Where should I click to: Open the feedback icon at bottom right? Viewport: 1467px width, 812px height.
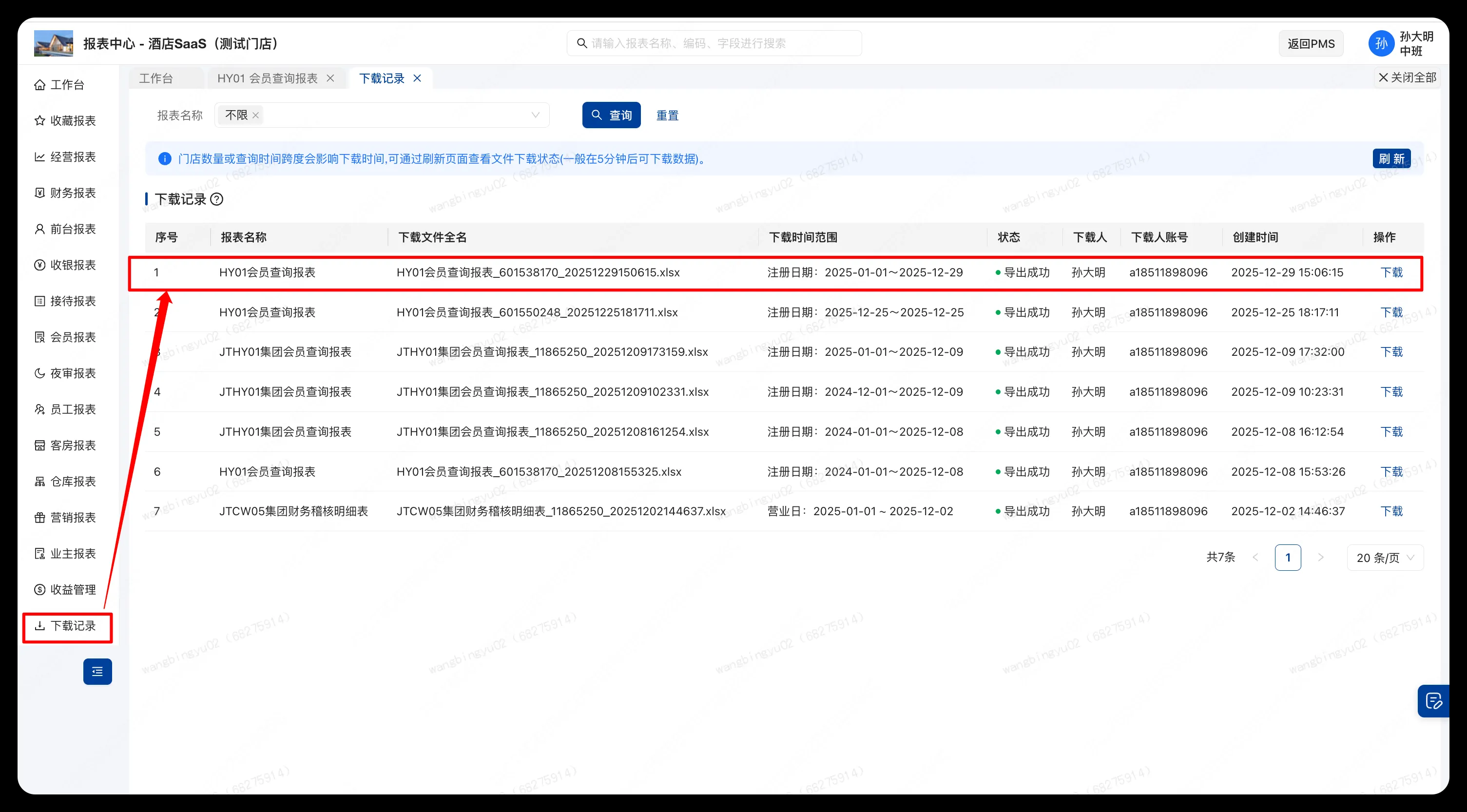point(1434,701)
